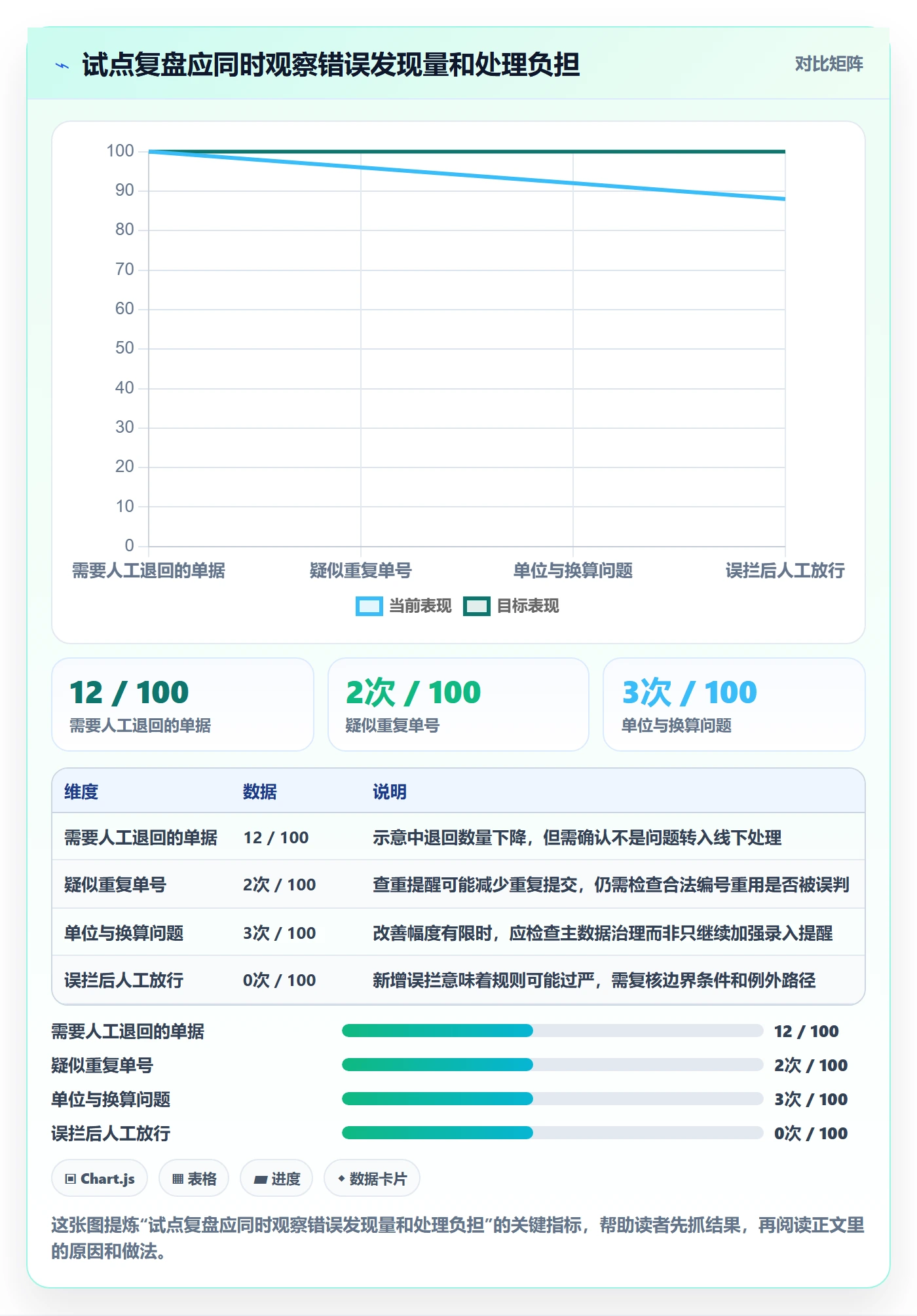Click the 目标表现 legend label
This screenshot has width=917, height=1316.
[x=528, y=606]
